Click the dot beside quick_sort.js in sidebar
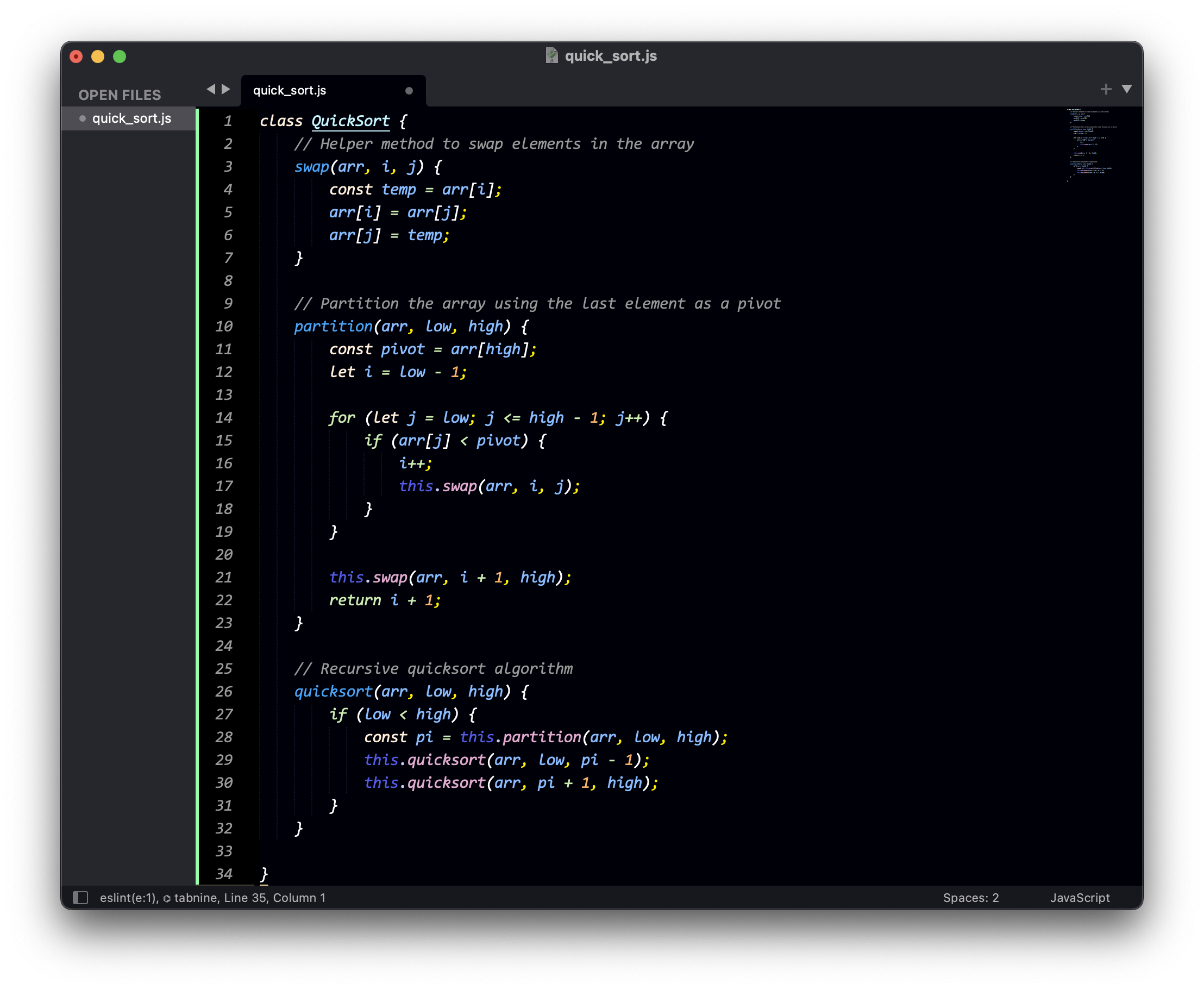Viewport: 1204px width, 990px height. point(83,118)
